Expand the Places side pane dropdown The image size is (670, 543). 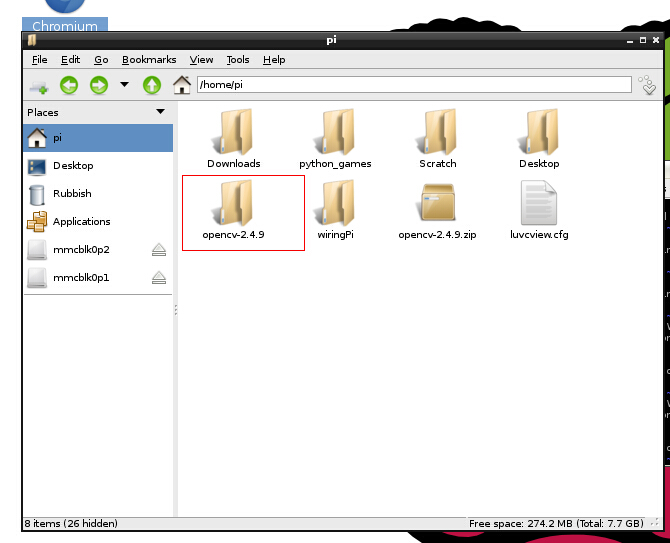(160, 112)
